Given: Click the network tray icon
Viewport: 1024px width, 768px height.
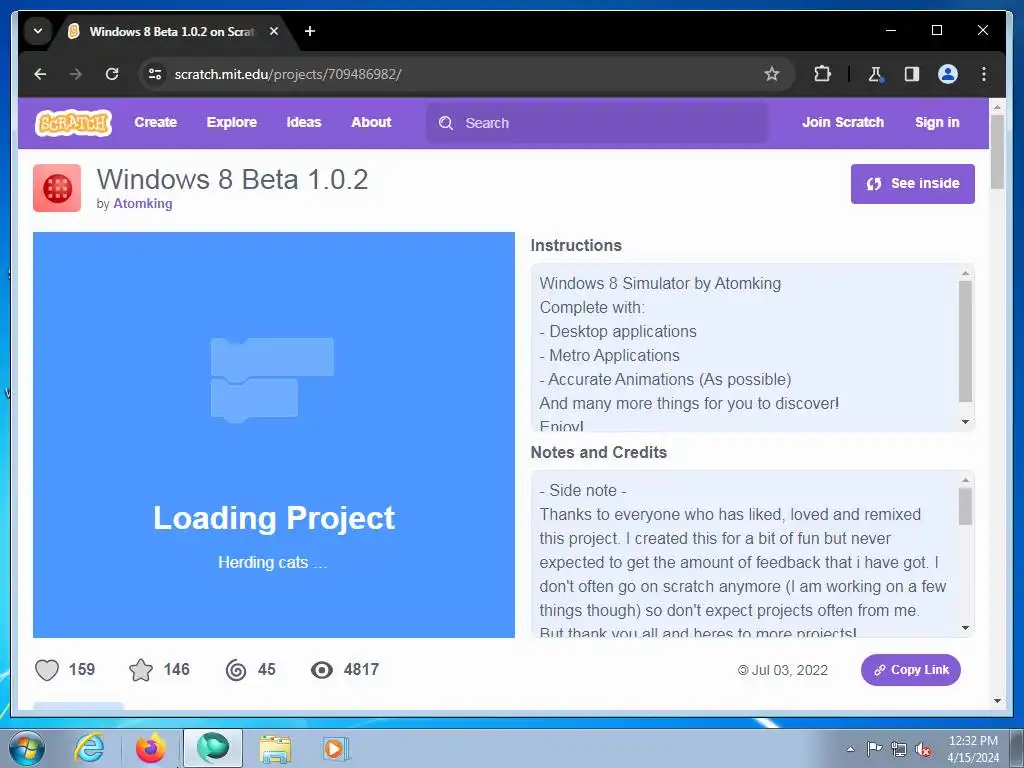Looking at the screenshot, I should [899, 750].
